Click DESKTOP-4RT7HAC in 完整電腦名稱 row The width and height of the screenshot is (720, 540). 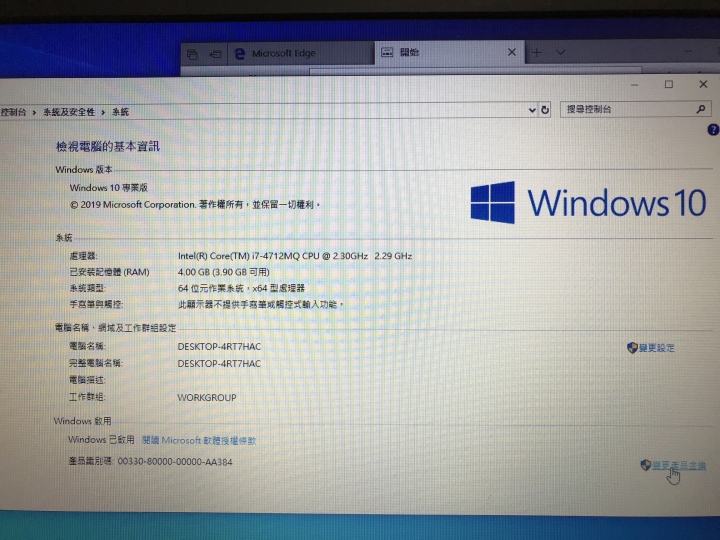pyautogui.click(x=219, y=364)
